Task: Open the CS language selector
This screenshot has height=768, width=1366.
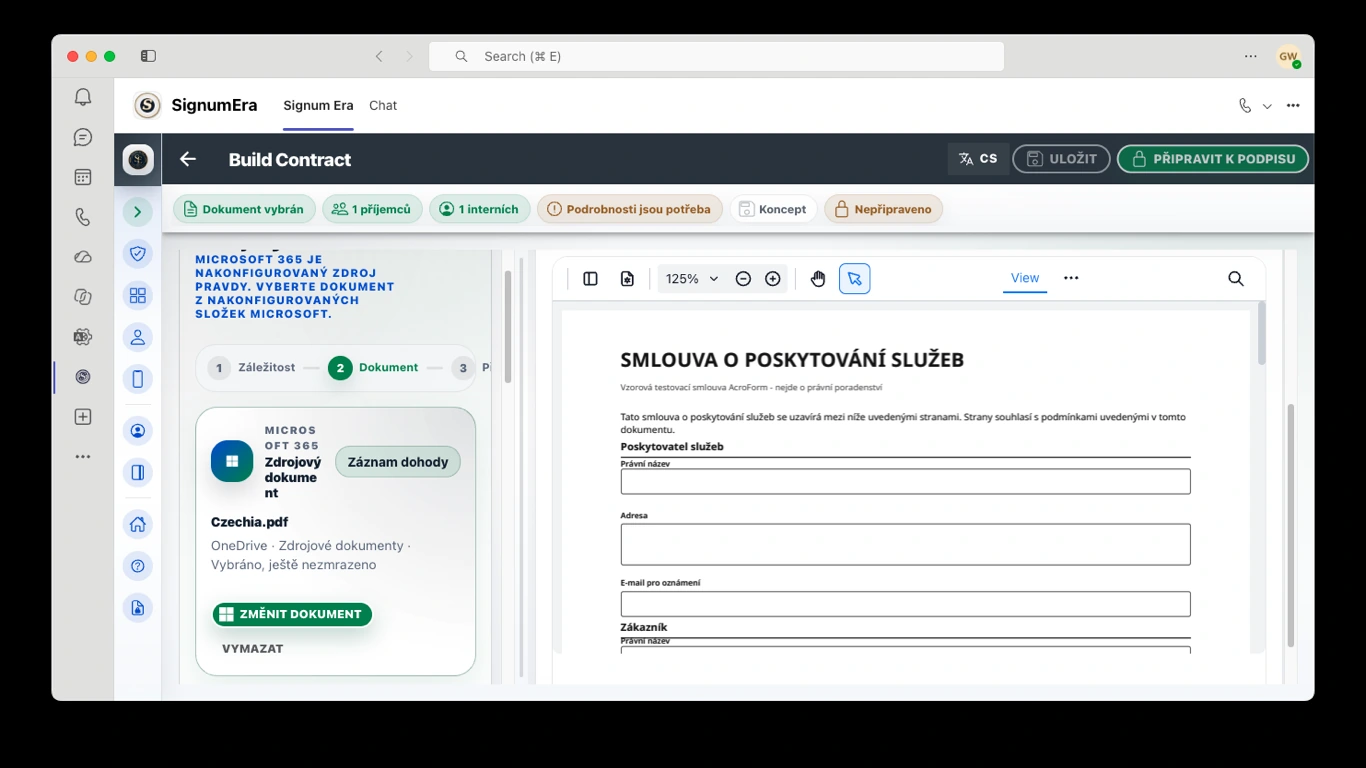Action: (978, 159)
